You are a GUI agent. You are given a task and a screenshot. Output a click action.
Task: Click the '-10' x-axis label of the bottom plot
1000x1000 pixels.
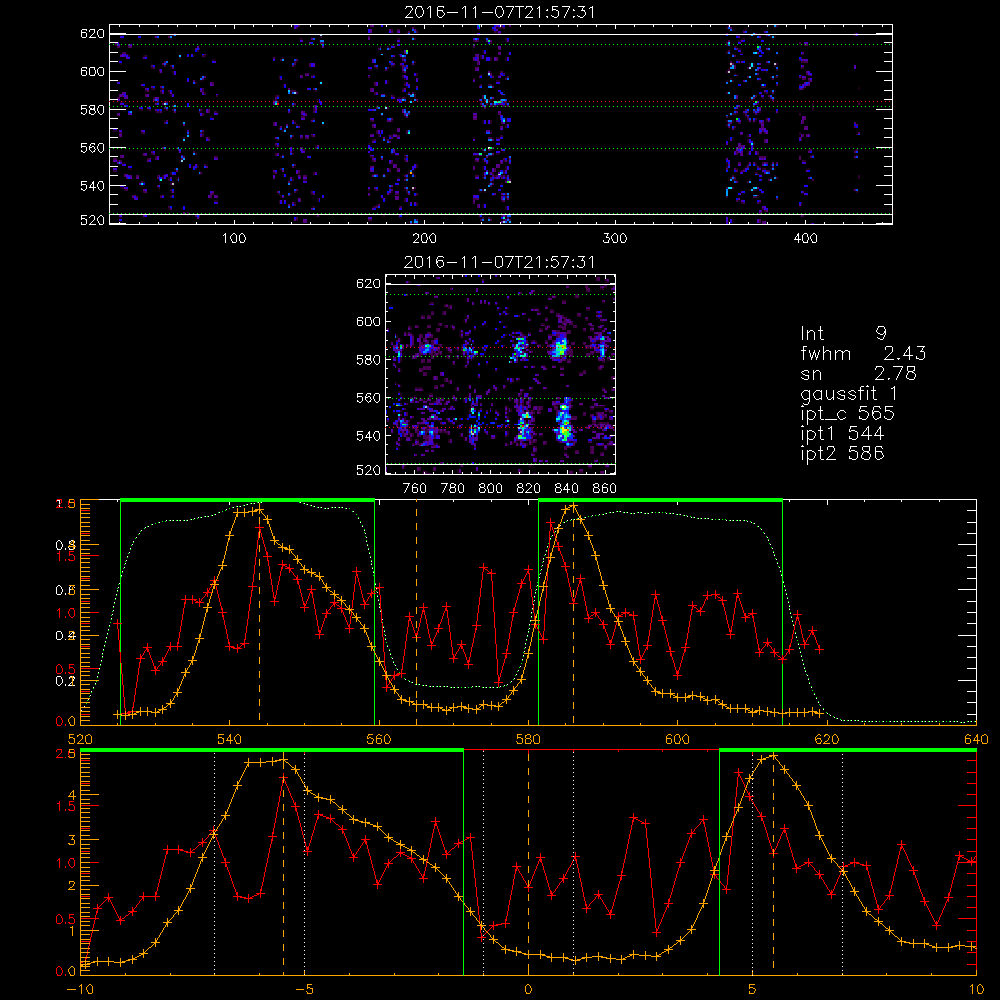(x=80, y=990)
